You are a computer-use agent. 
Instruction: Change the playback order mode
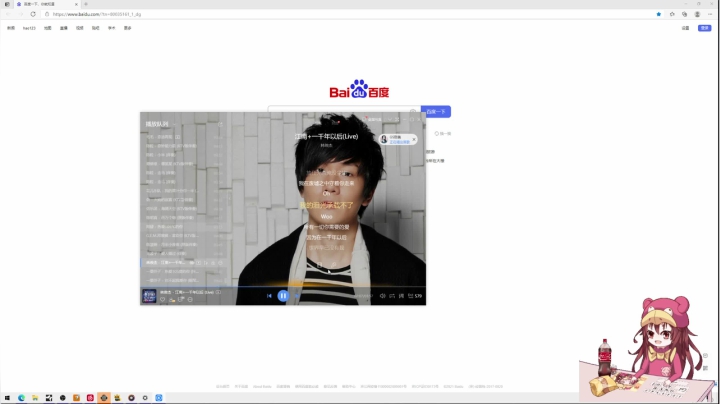point(392,296)
